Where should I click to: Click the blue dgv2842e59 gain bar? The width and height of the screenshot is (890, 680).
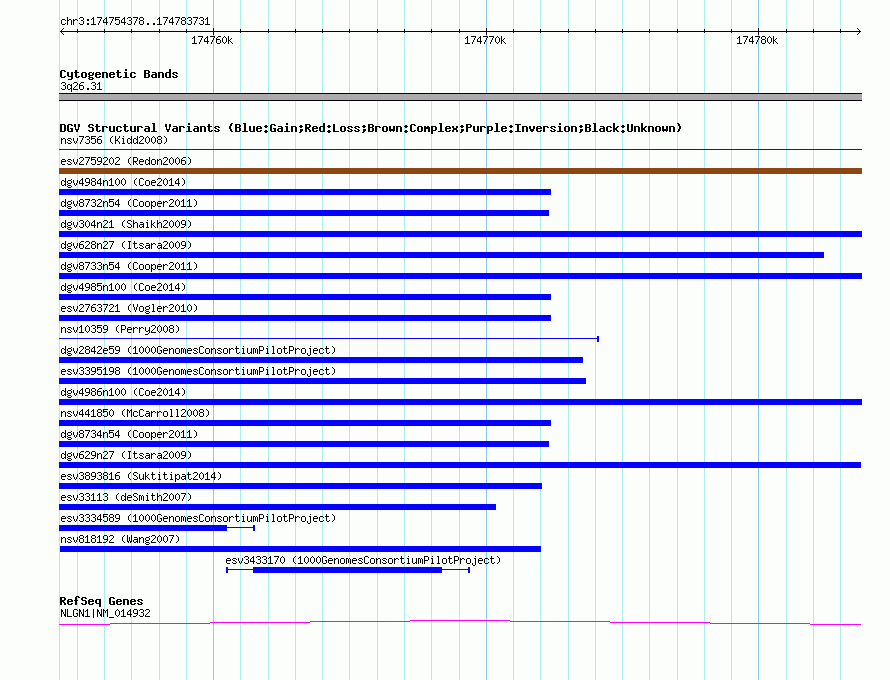tap(321, 360)
